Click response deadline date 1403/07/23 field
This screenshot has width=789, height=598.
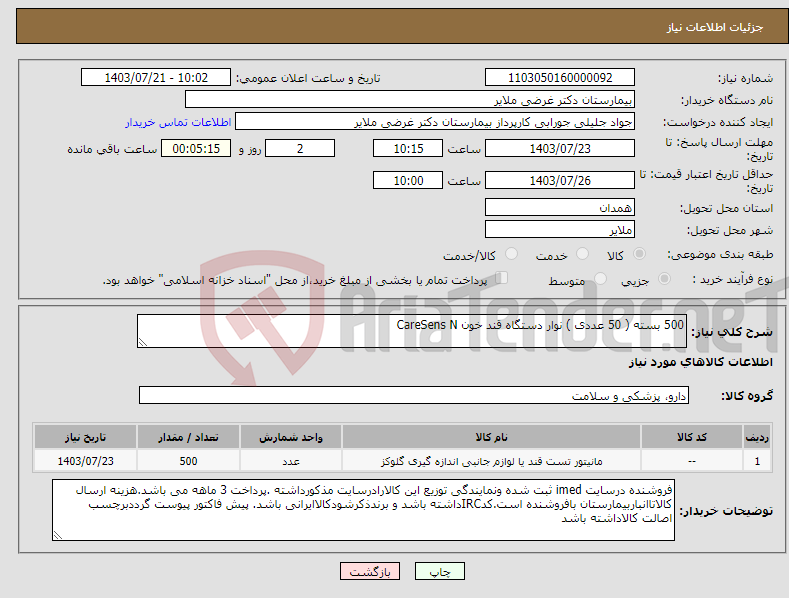point(560,148)
